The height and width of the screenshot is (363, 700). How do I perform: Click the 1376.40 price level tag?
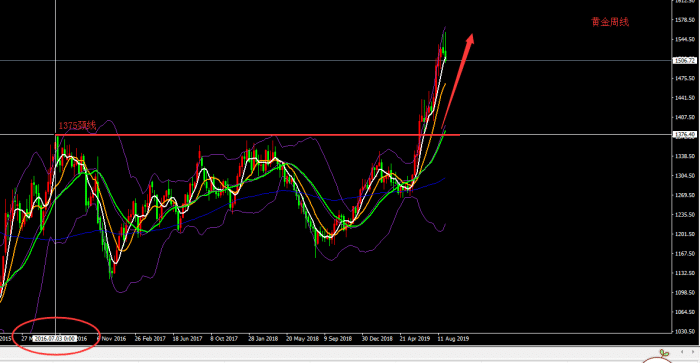coord(684,134)
